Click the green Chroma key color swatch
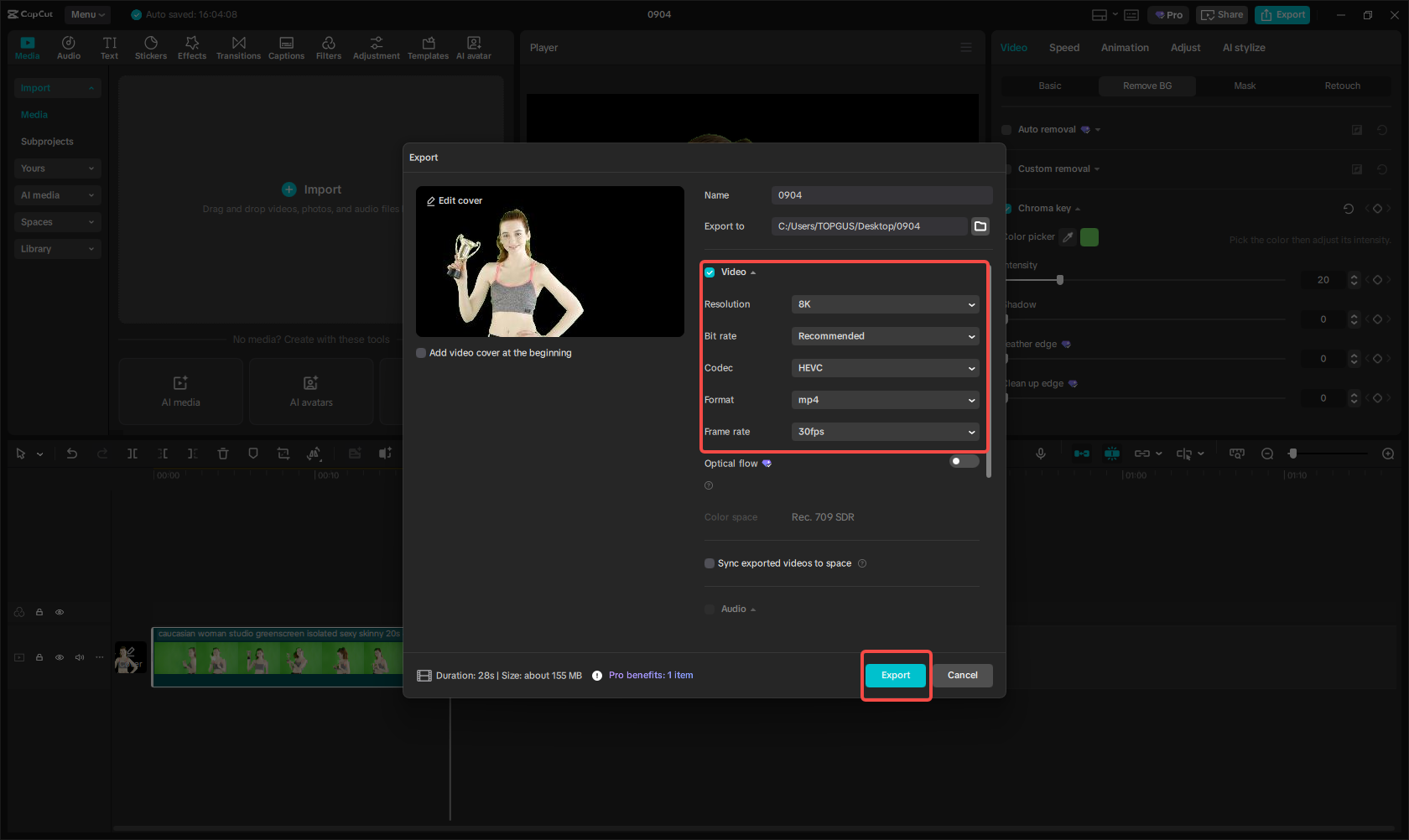Viewport: 1409px width, 840px height. (x=1089, y=237)
